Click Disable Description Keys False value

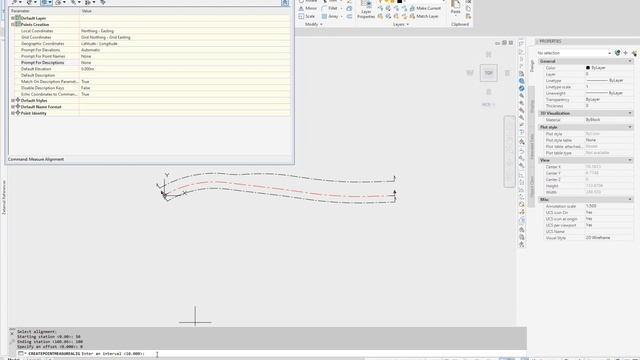coord(85,88)
